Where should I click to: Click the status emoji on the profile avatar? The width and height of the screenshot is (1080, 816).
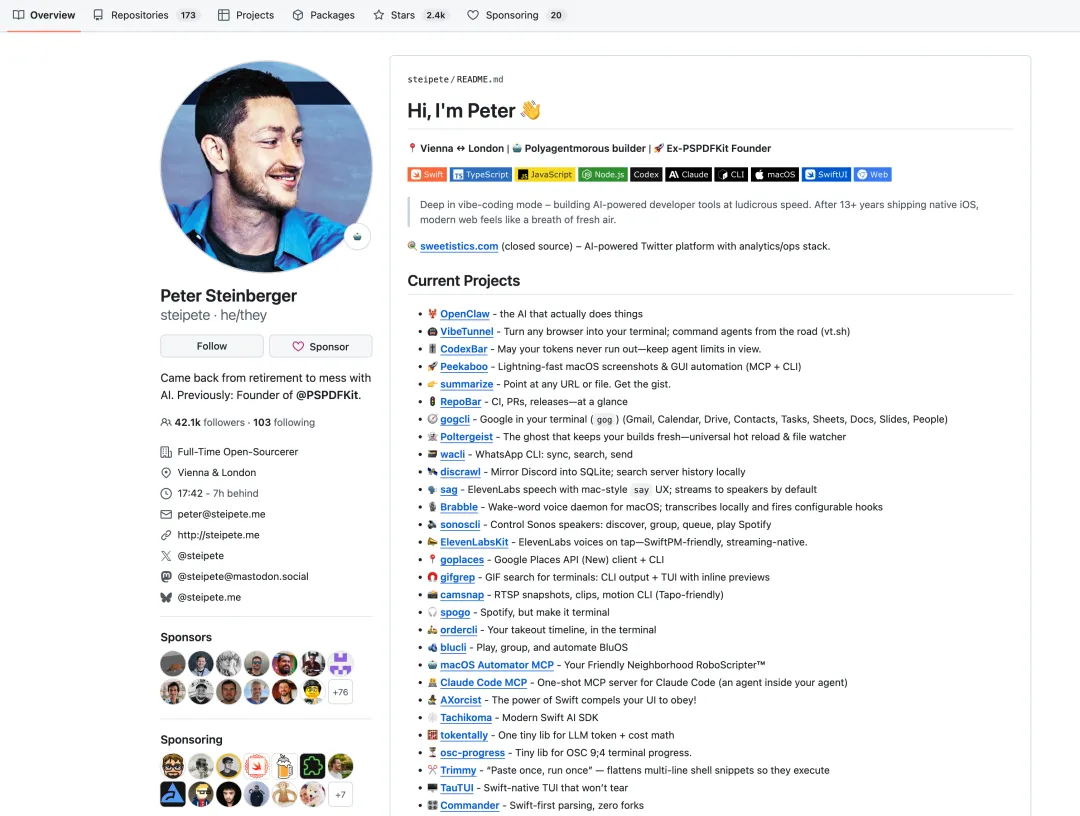pyautogui.click(x=357, y=237)
